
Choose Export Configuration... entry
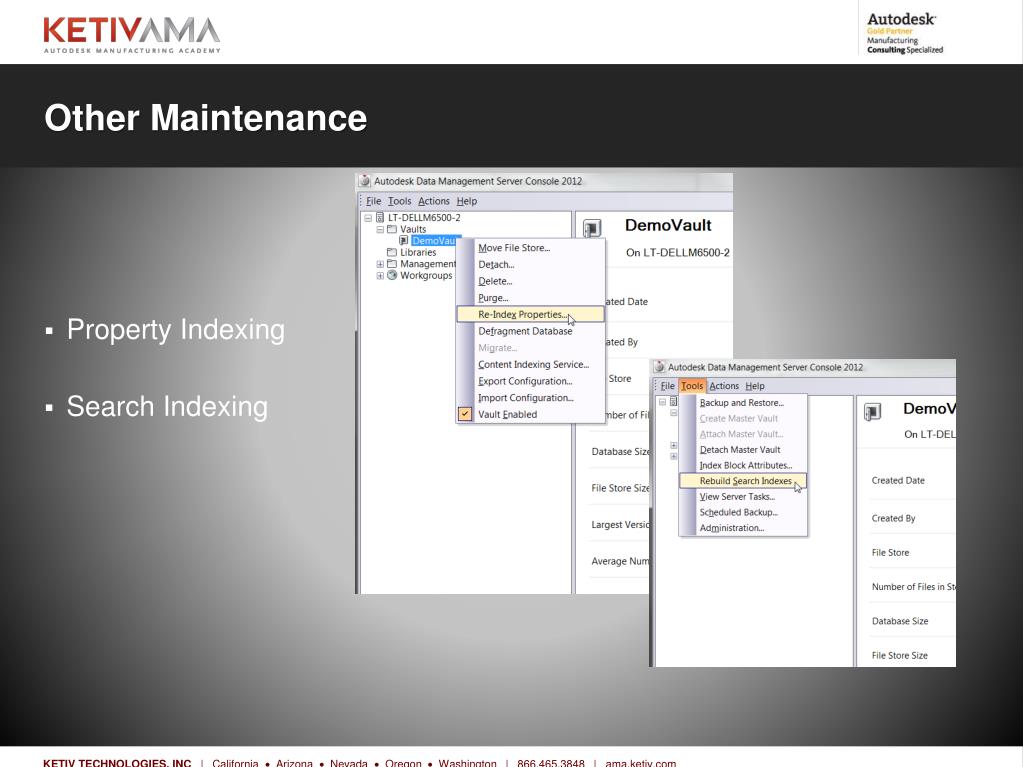530,381
